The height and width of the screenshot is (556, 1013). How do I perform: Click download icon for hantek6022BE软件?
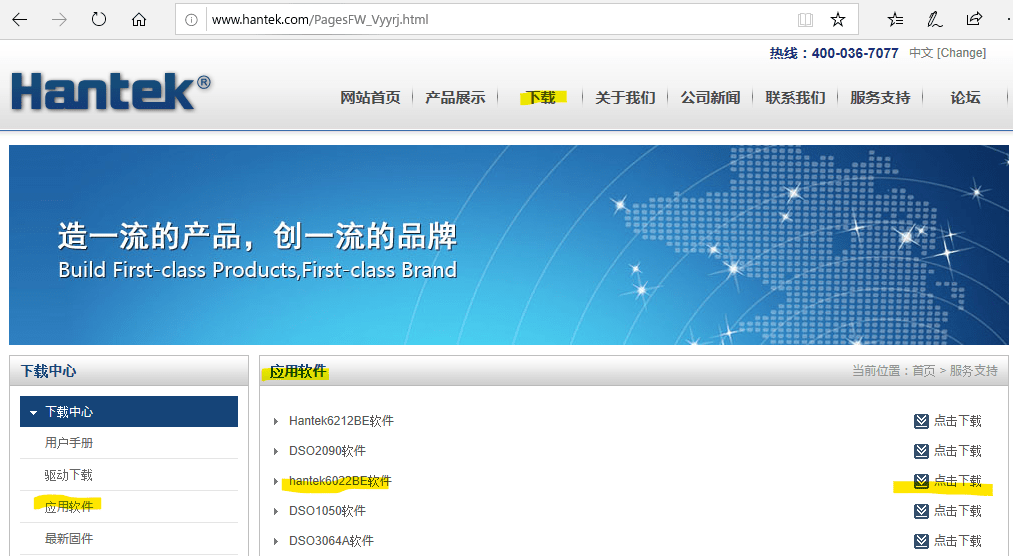point(921,481)
